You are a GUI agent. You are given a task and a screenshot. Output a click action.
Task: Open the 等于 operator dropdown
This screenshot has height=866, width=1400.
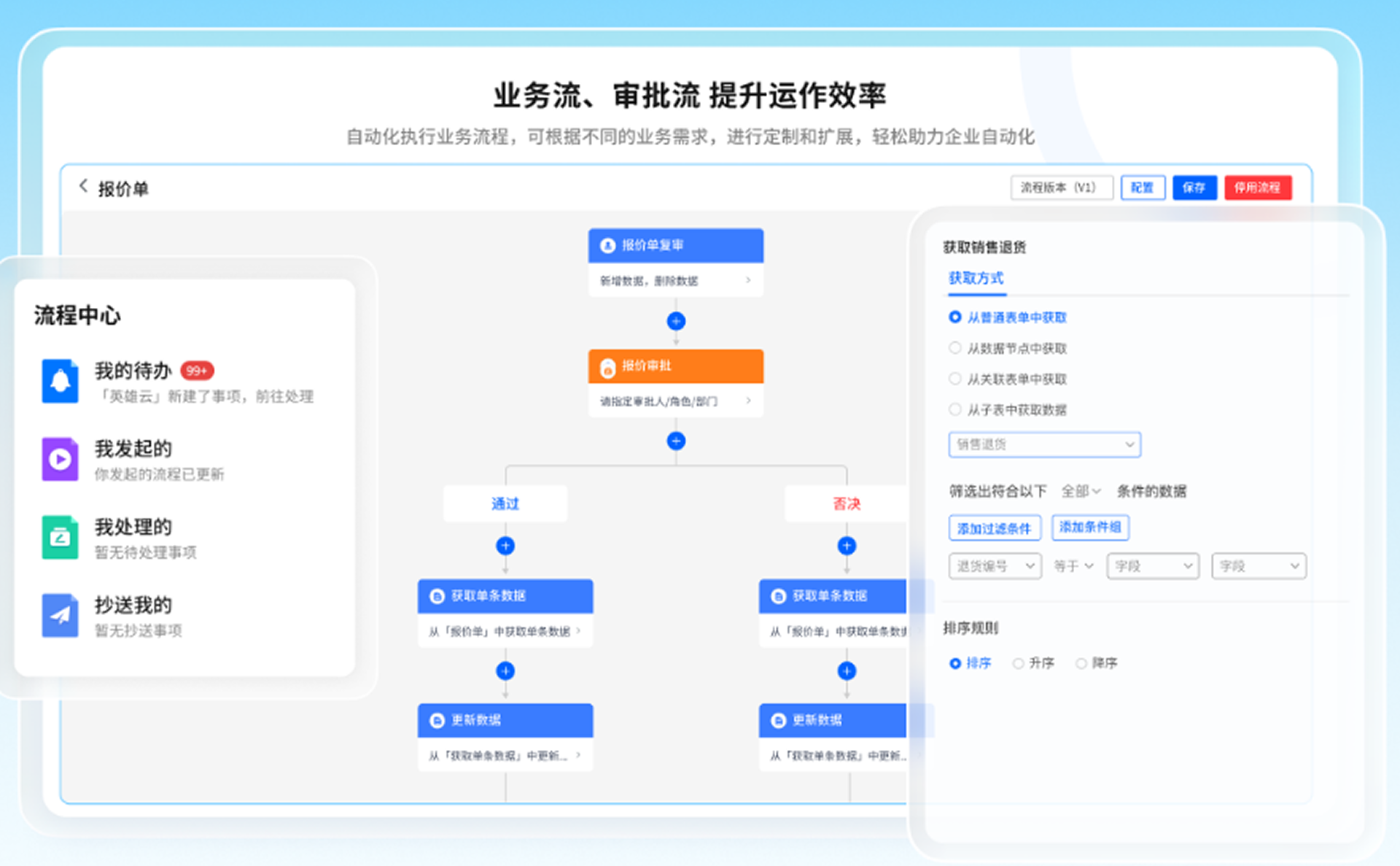click(1073, 565)
